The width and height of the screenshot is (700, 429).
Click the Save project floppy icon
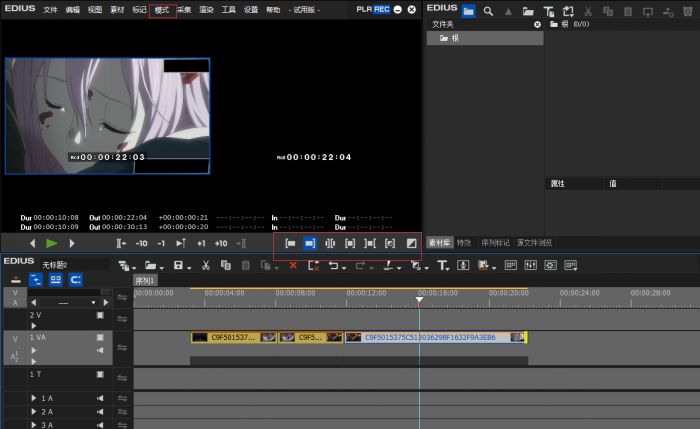coord(177,265)
